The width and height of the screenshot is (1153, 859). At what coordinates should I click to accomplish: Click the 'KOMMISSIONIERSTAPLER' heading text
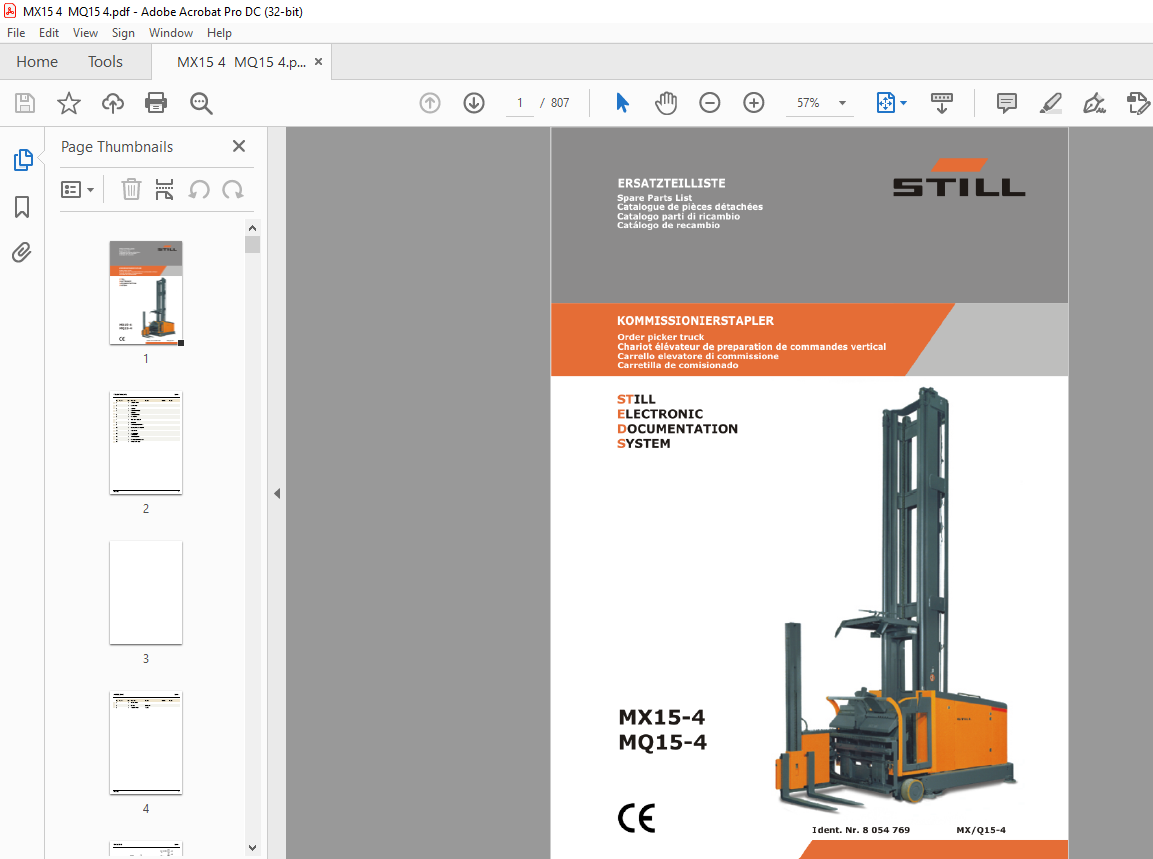pos(695,321)
